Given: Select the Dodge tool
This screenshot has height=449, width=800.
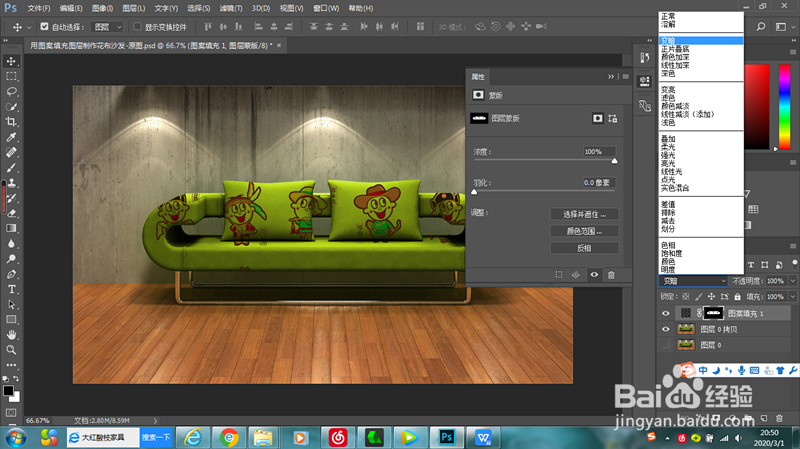Looking at the screenshot, I should click(x=11, y=259).
